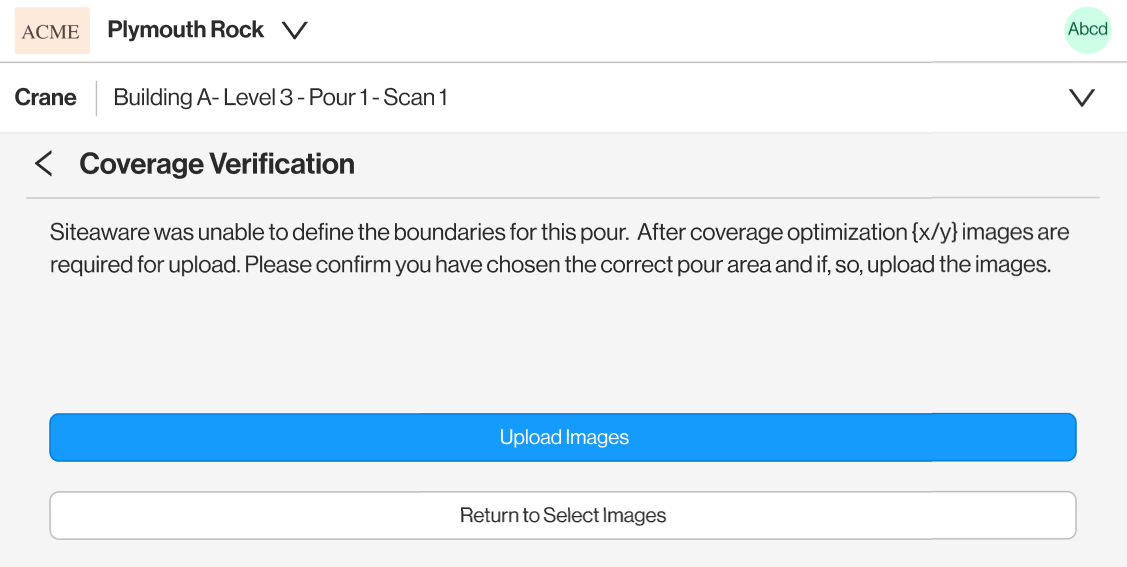The height and width of the screenshot is (567, 1127).
Task: Expand the scan selector chevron
Action: (1082, 98)
